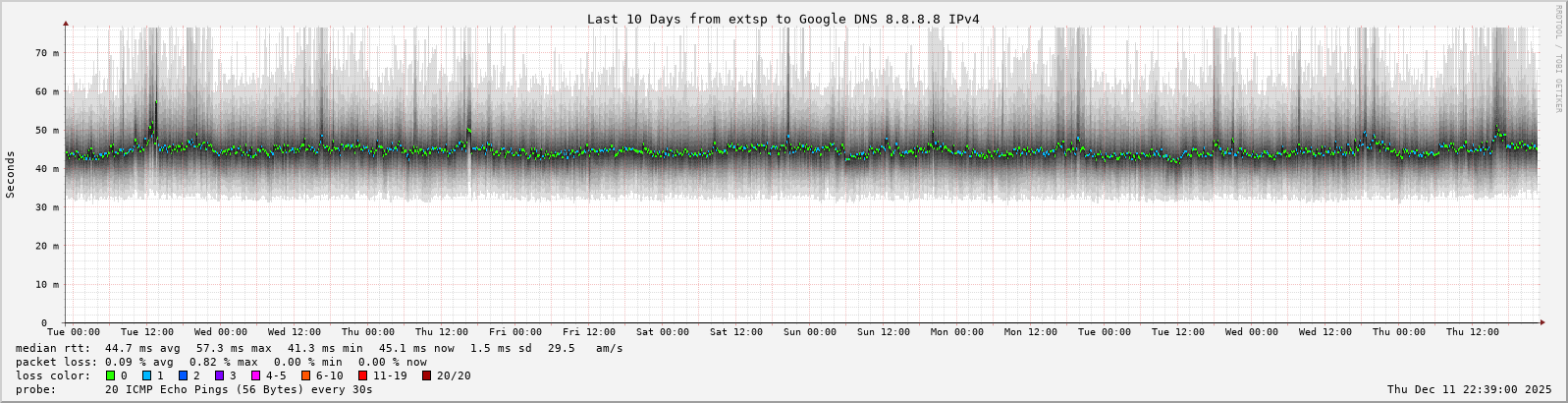Click the dark blue 2 loss swatch
The width and height of the screenshot is (1568, 403).
(184, 375)
